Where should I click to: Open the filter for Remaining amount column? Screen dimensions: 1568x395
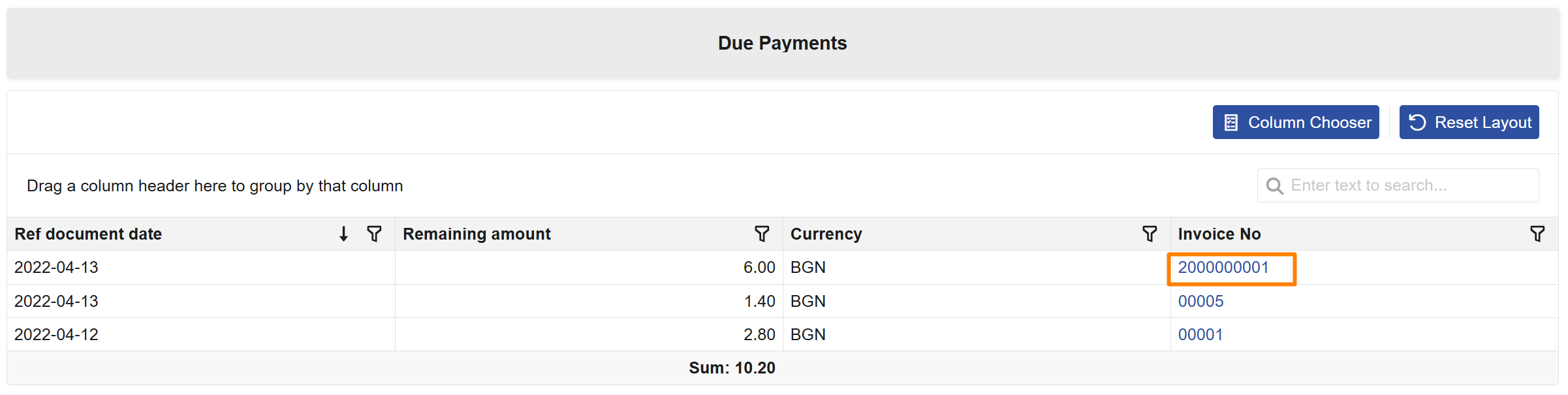click(x=762, y=234)
